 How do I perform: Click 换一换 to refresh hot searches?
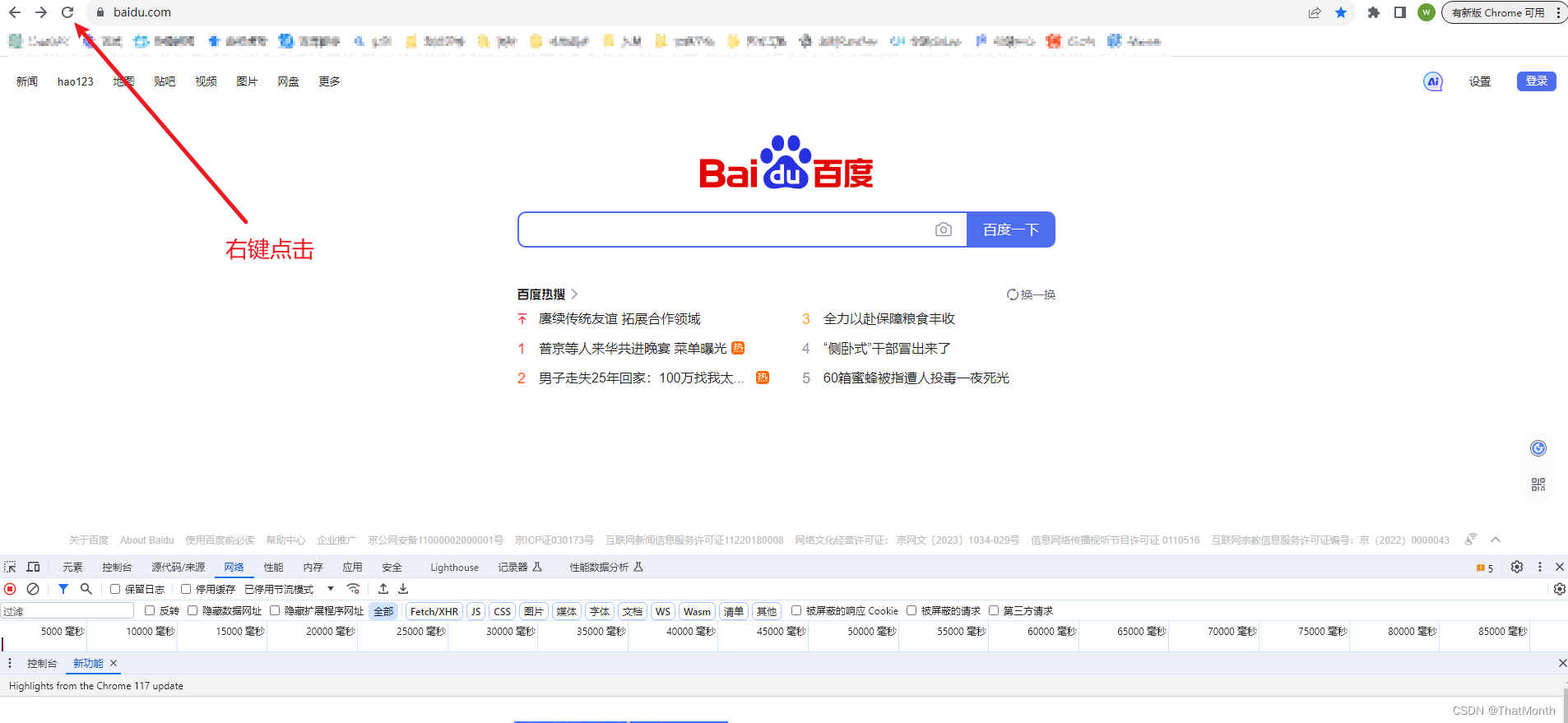[x=1032, y=294]
